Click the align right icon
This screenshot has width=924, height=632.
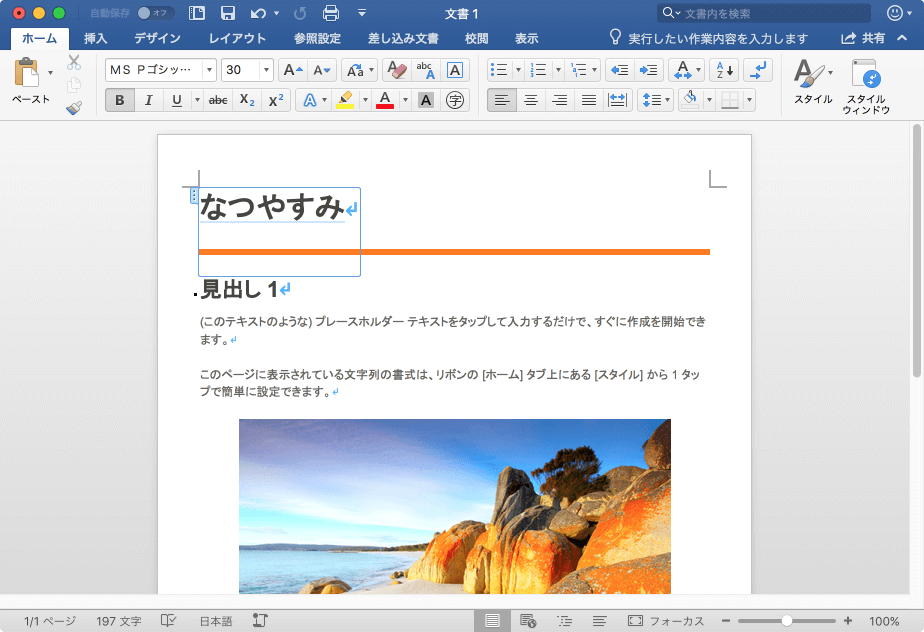560,100
